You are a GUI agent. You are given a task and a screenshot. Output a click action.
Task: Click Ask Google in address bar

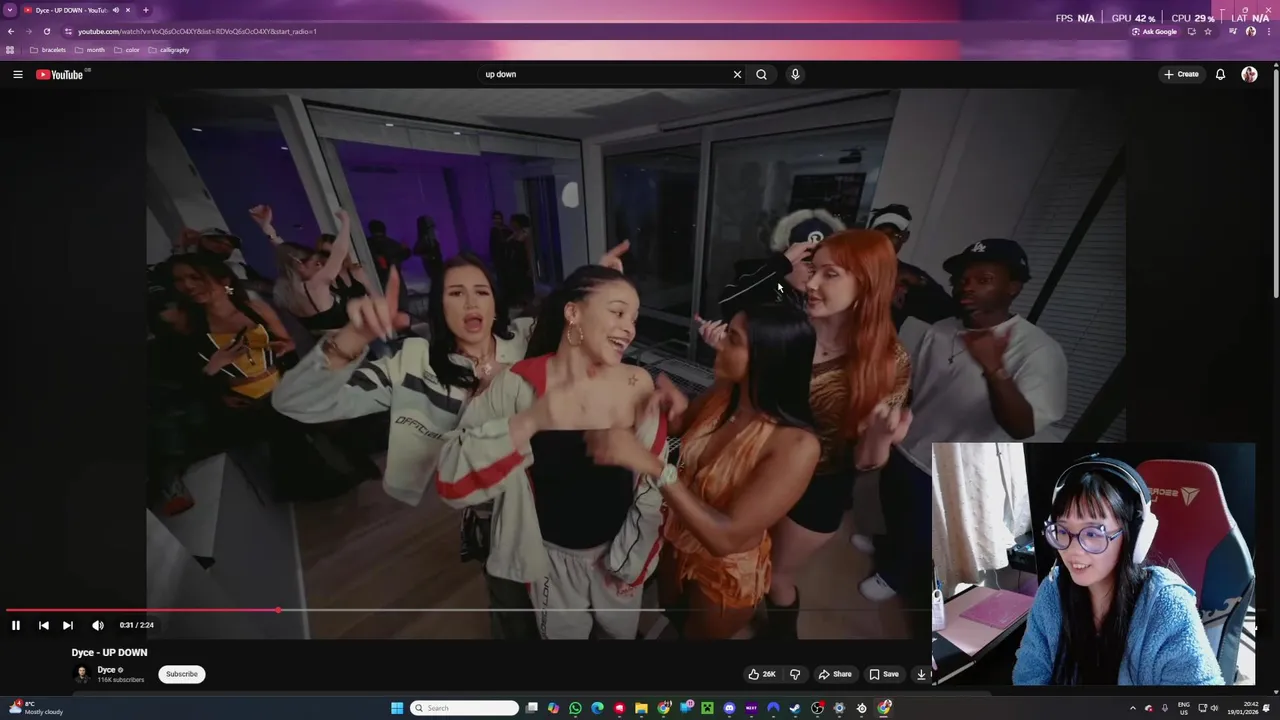1154,31
